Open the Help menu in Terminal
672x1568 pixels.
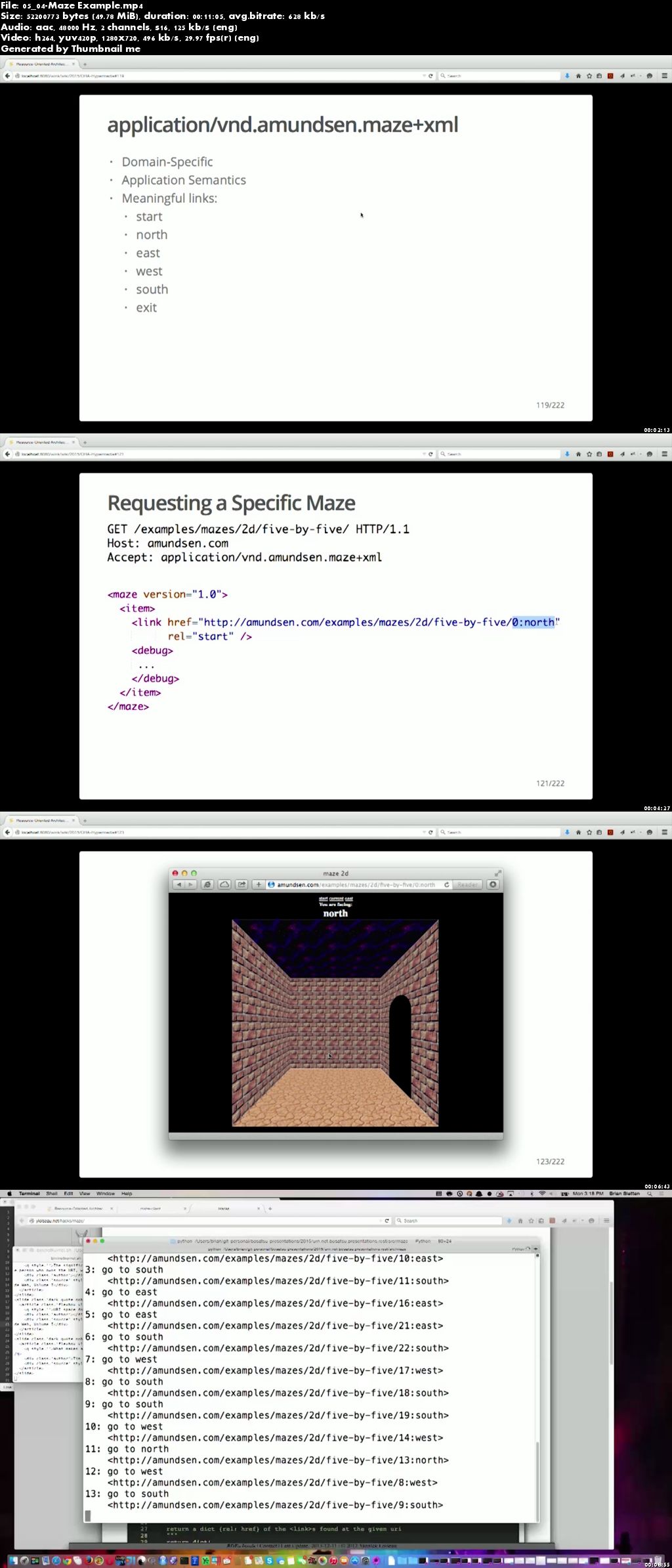tap(127, 1193)
